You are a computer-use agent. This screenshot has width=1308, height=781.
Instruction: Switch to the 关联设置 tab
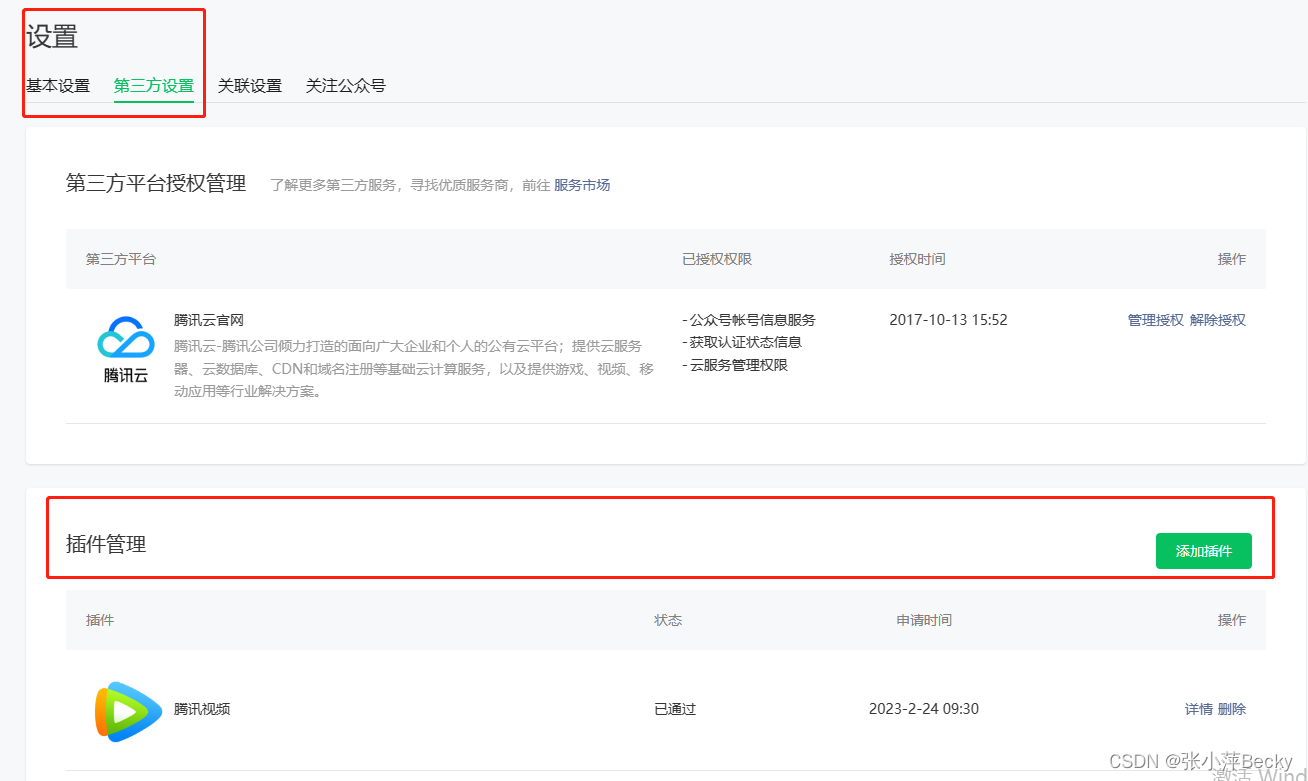[249, 86]
